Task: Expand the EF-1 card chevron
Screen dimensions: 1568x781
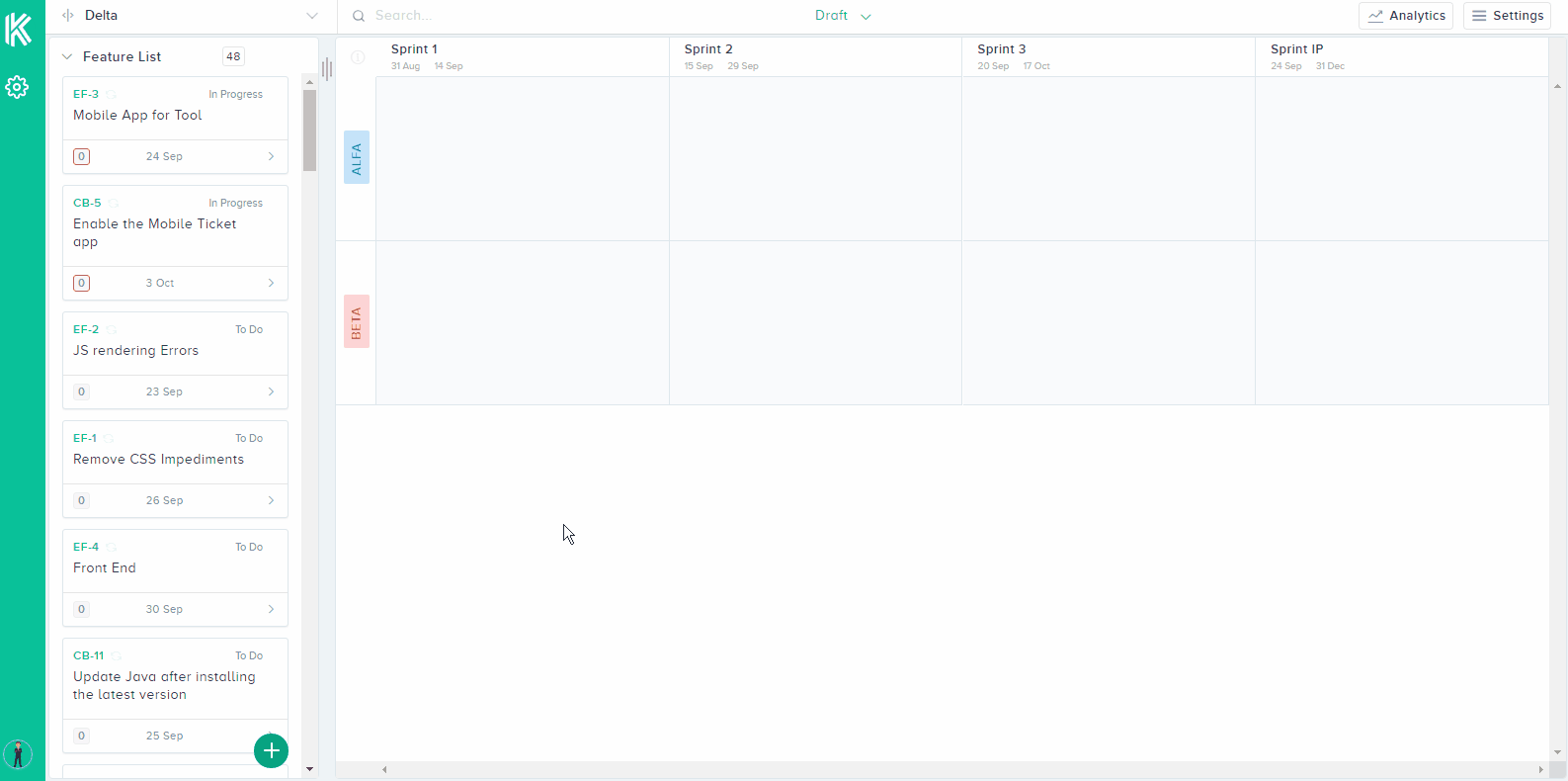Action: point(271,500)
